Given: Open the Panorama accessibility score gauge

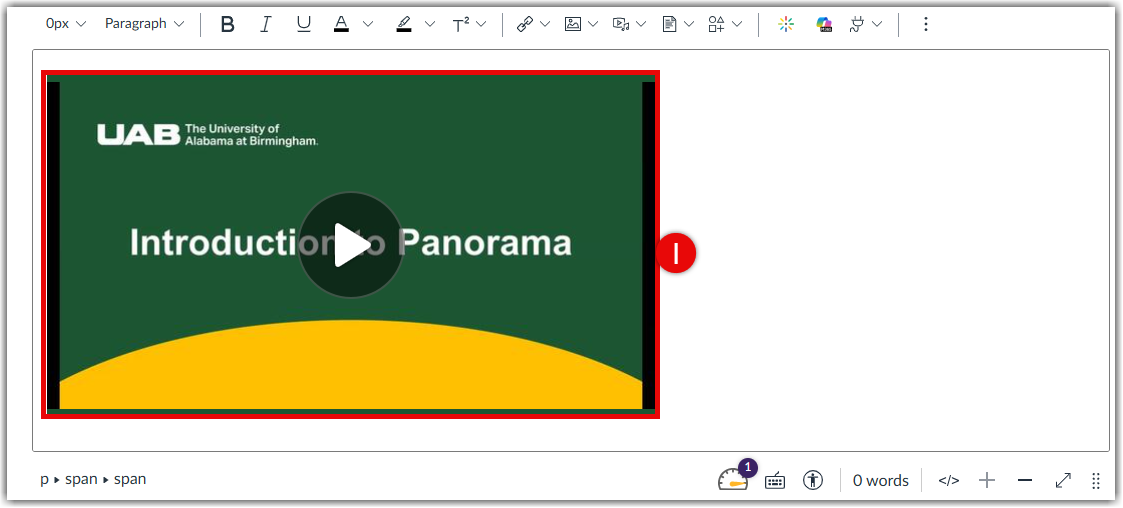Looking at the screenshot, I should [733, 480].
